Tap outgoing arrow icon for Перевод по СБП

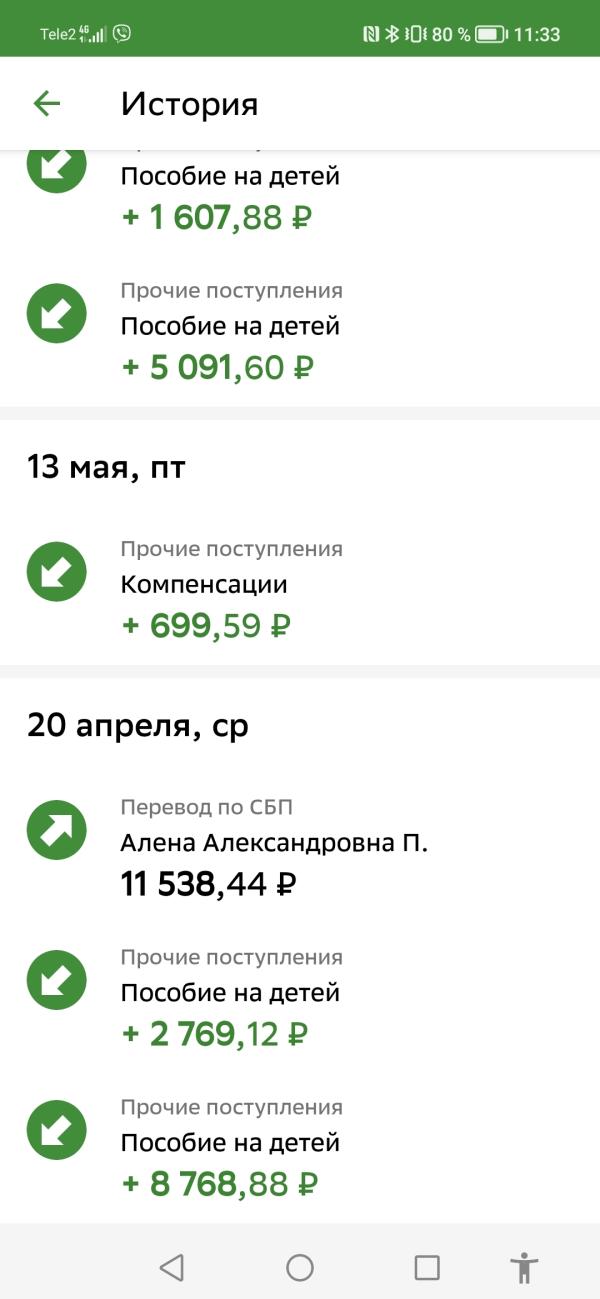click(x=57, y=830)
